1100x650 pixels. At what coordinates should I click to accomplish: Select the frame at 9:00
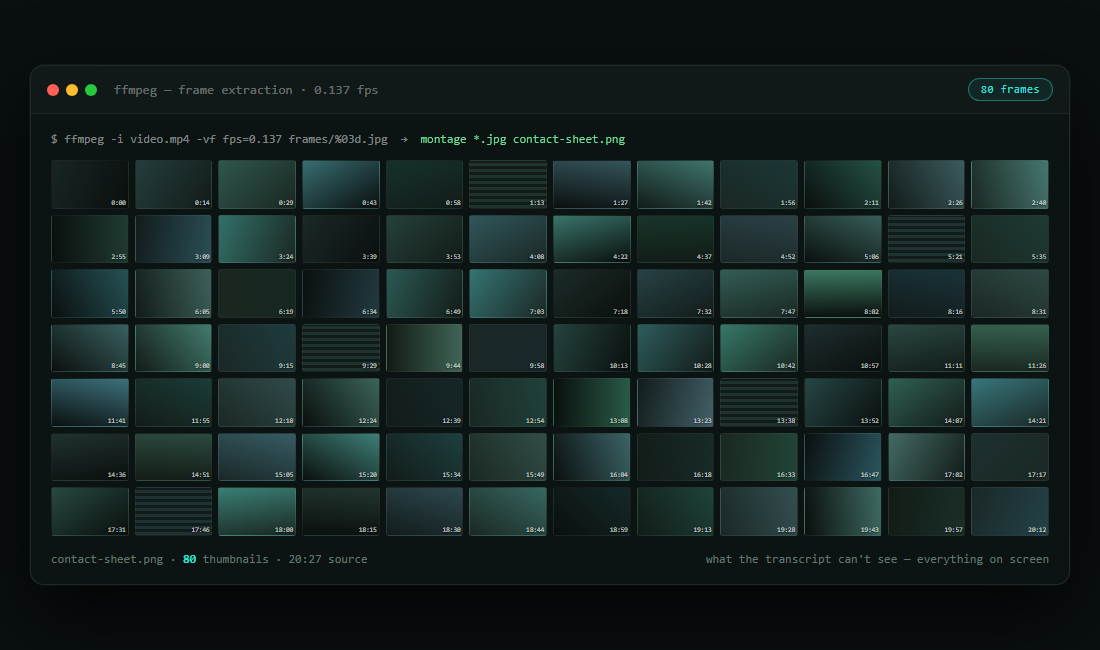[x=173, y=348]
